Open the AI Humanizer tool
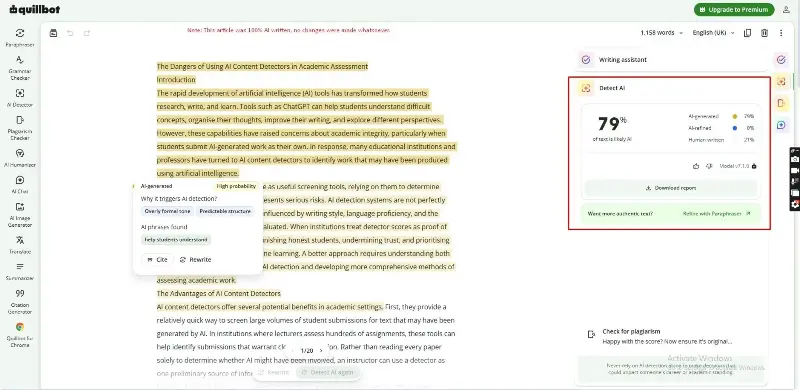The width and height of the screenshot is (800, 390). point(20,158)
